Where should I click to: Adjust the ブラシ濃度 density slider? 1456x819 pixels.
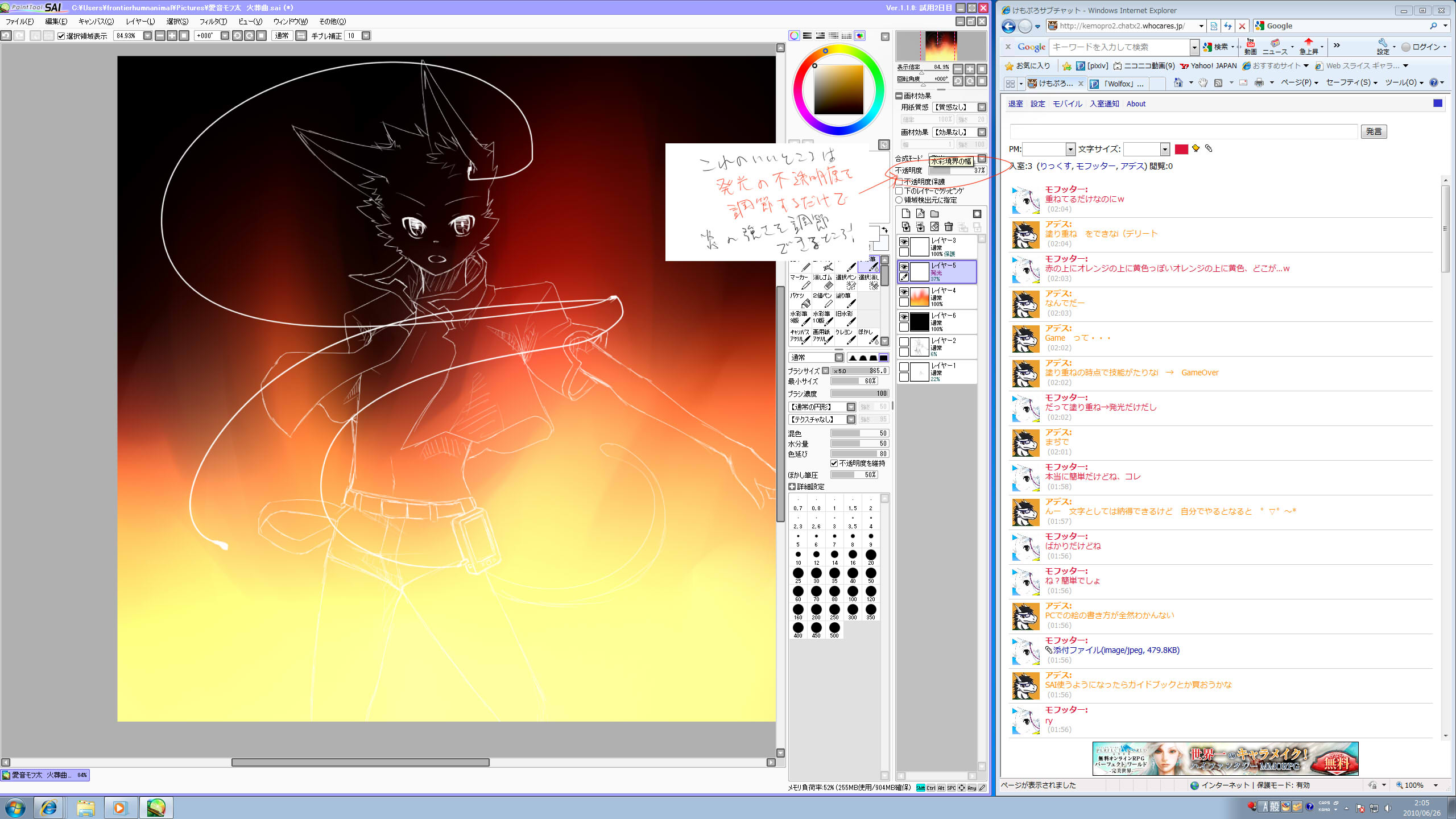point(859,394)
